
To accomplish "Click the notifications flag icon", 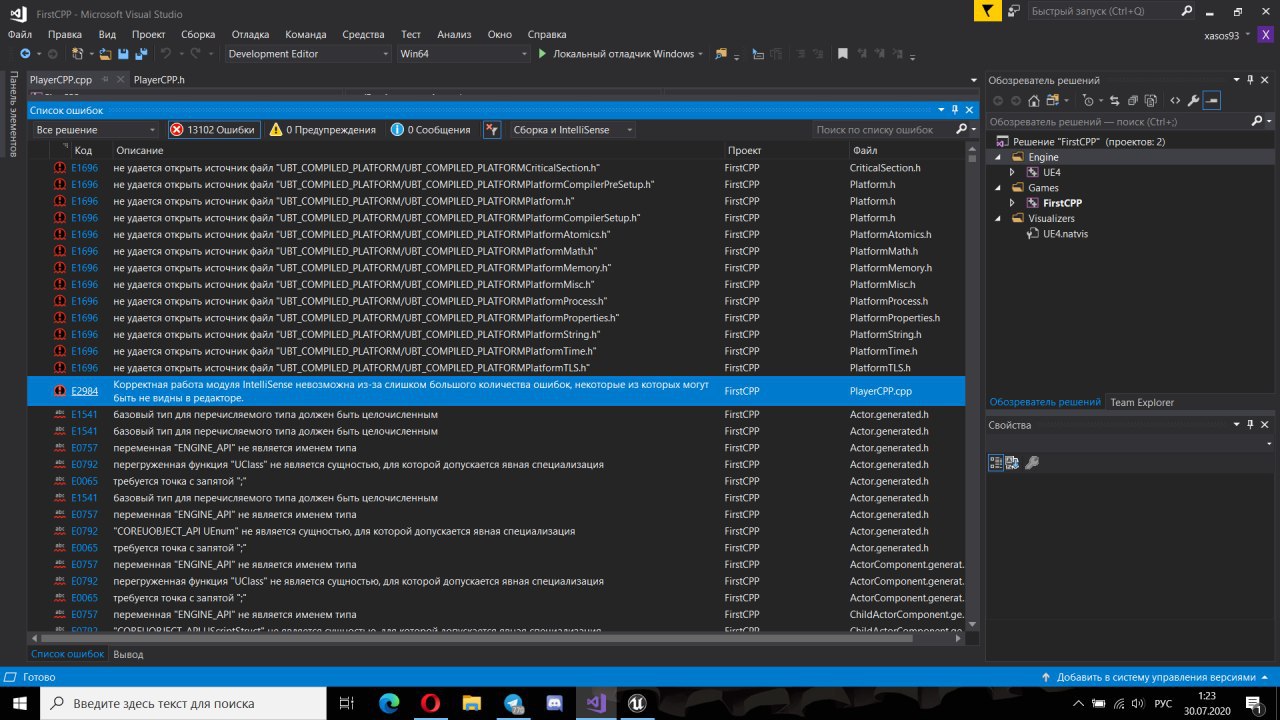I will pos(988,11).
